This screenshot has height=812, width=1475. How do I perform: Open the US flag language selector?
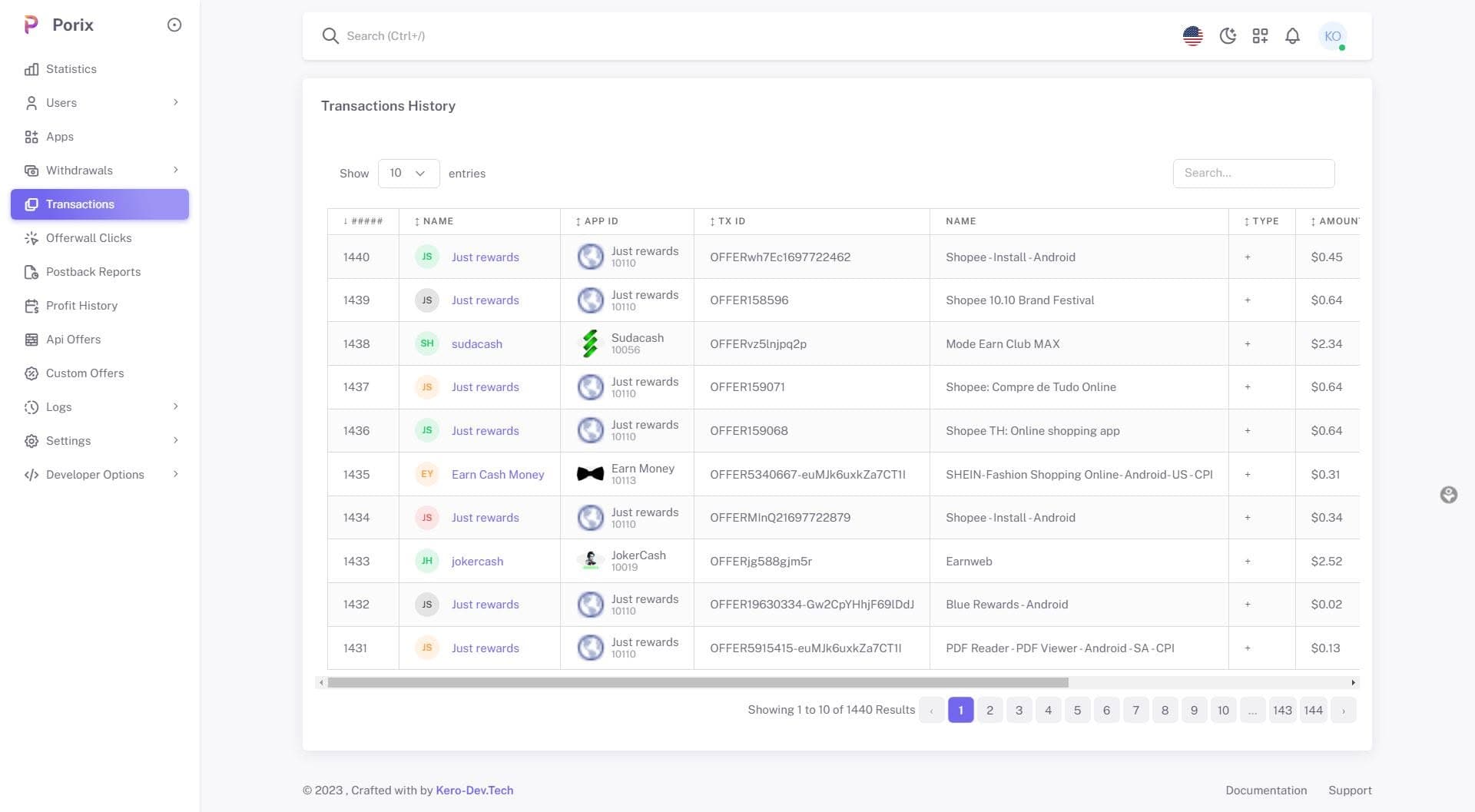pyautogui.click(x=1192, y=36)
